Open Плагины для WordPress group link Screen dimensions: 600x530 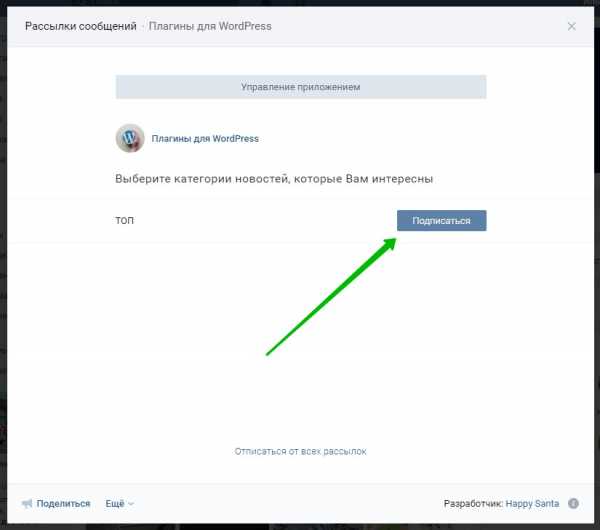pos(205,139)
